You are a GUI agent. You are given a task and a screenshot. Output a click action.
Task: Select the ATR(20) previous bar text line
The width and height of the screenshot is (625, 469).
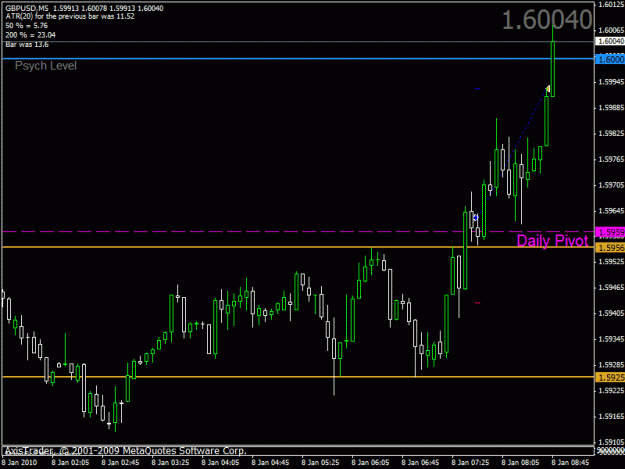pyautogui.click(x=70, y=16)
